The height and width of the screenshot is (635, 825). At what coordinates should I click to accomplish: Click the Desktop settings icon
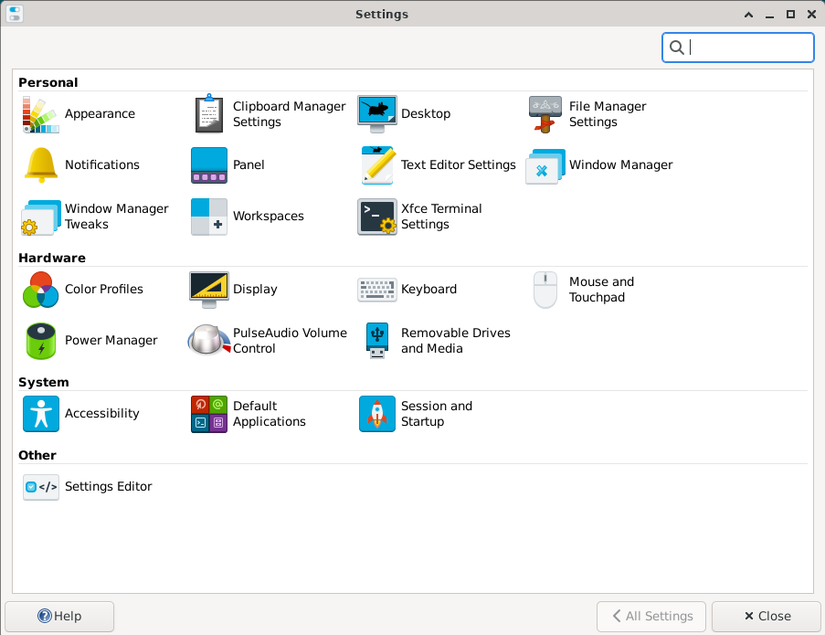click(x=377, y=114)
